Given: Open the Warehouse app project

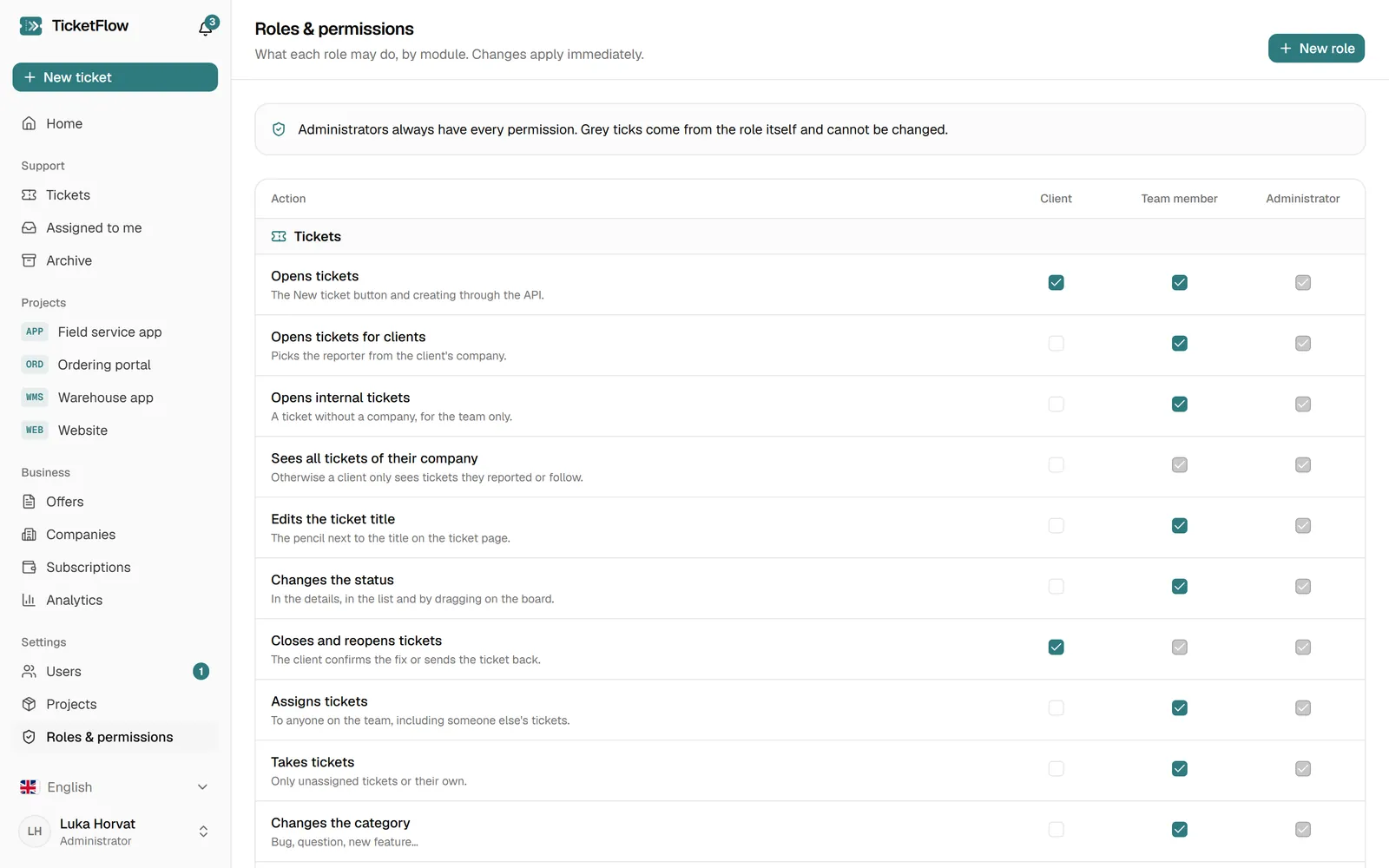Looking at the screenshot, I should (x=115, y=398).
